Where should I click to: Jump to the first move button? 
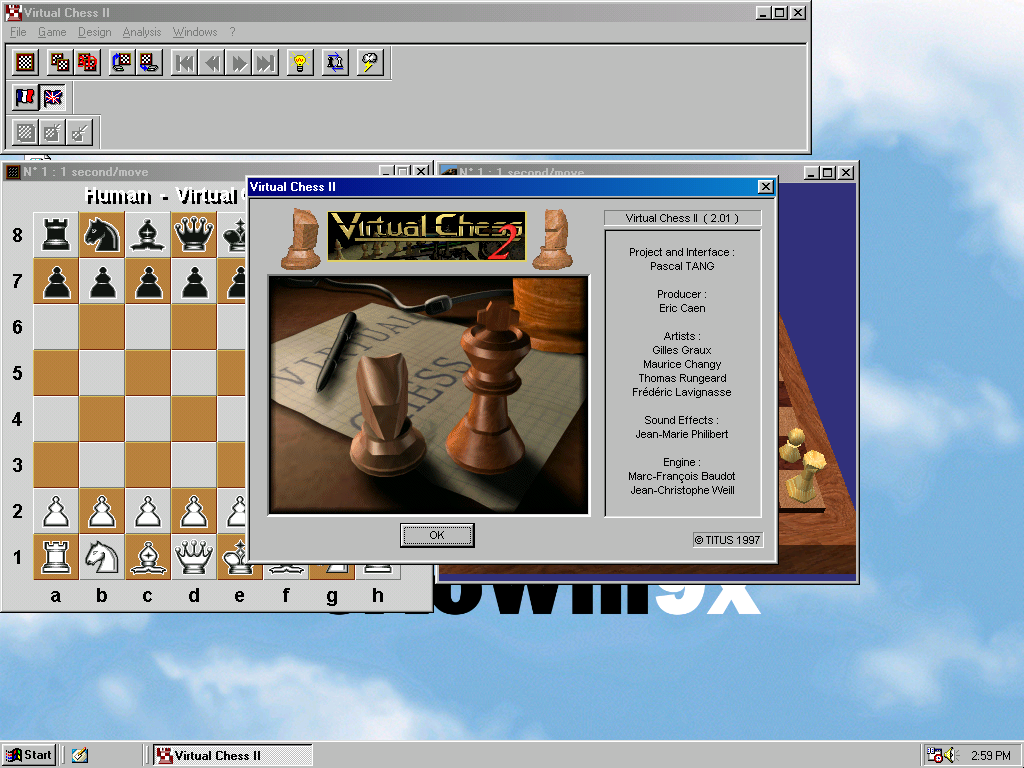[x=185, y=62]
